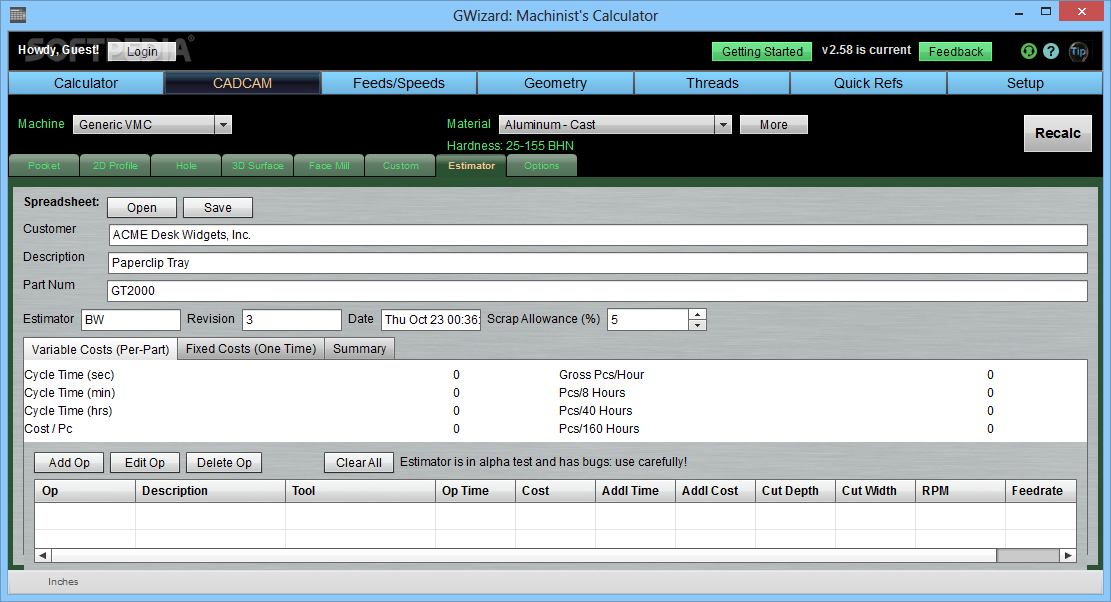Click left arrow of horizontal table scrollbar

pos(43,555)
